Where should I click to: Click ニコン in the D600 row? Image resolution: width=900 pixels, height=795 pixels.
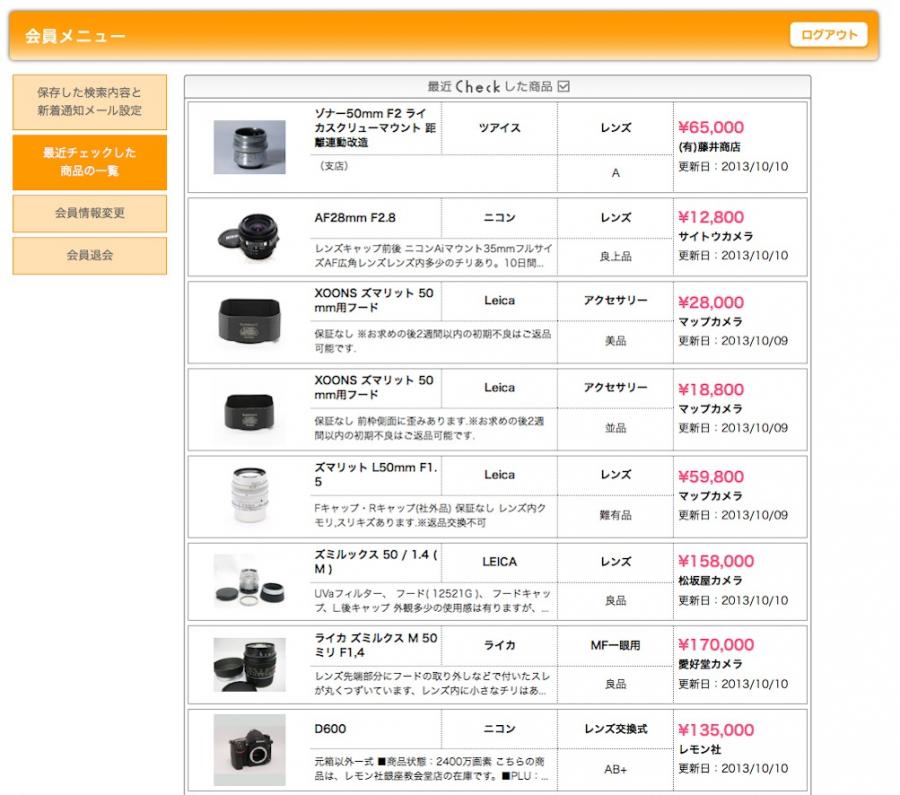[499, 728]
